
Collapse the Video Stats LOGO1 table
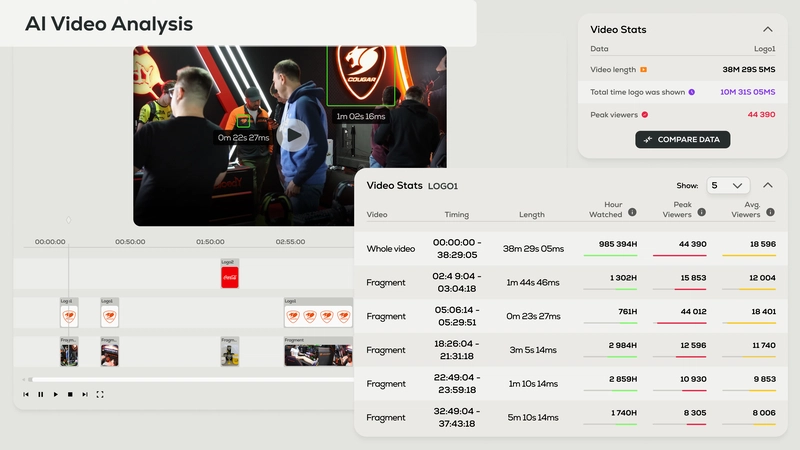pos(768,185)
